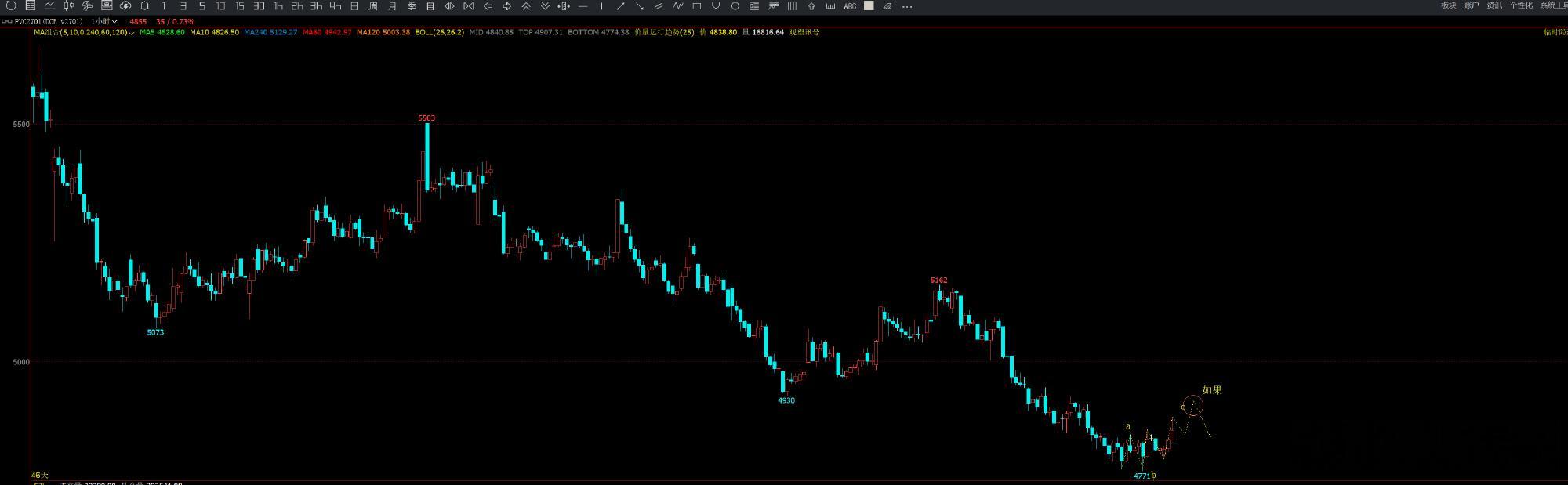
Task: Switch to the time-sharing line chart icon
Action: click(49, 5)
